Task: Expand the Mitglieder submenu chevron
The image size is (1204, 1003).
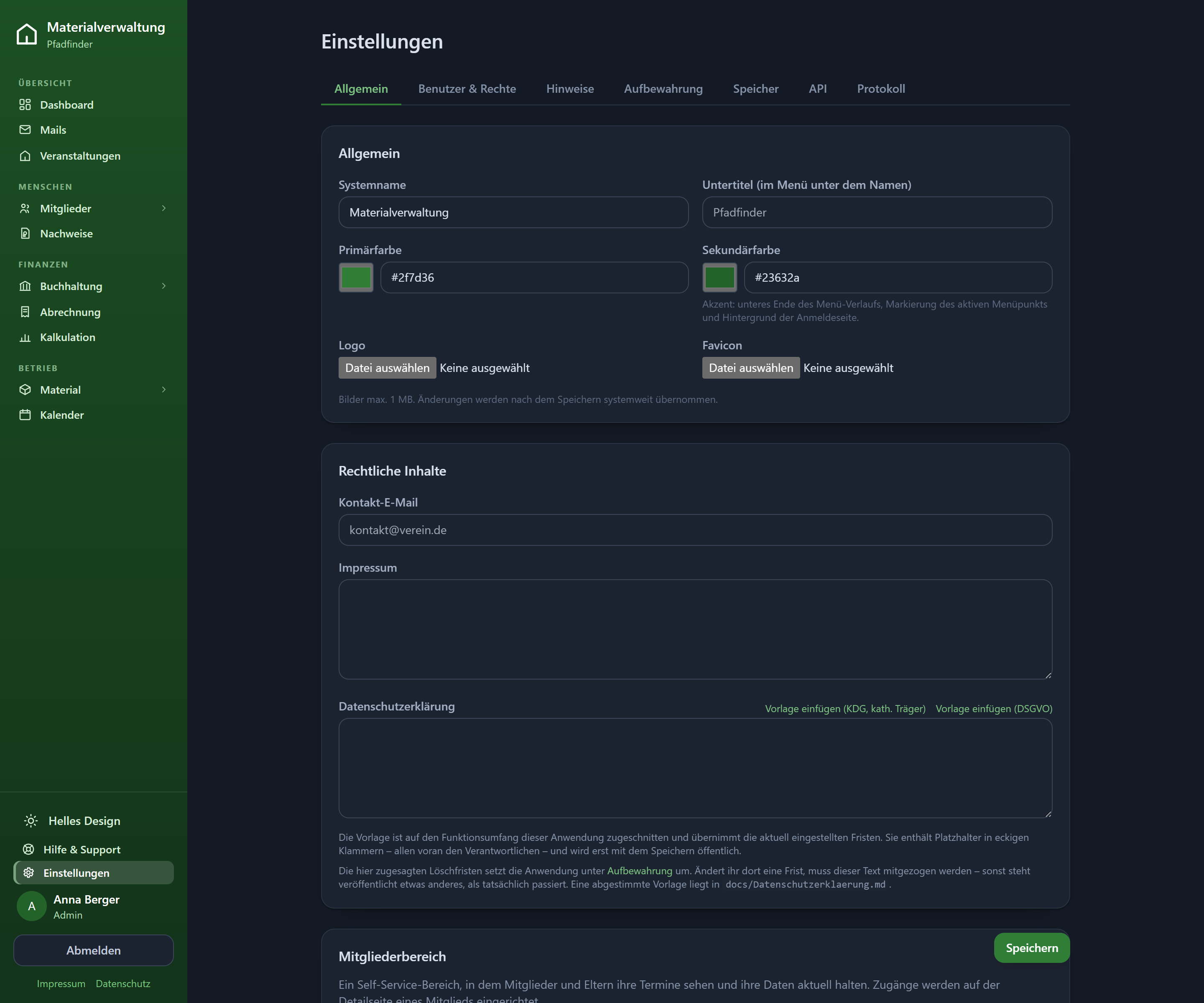Action: click(x=163, y=208)
